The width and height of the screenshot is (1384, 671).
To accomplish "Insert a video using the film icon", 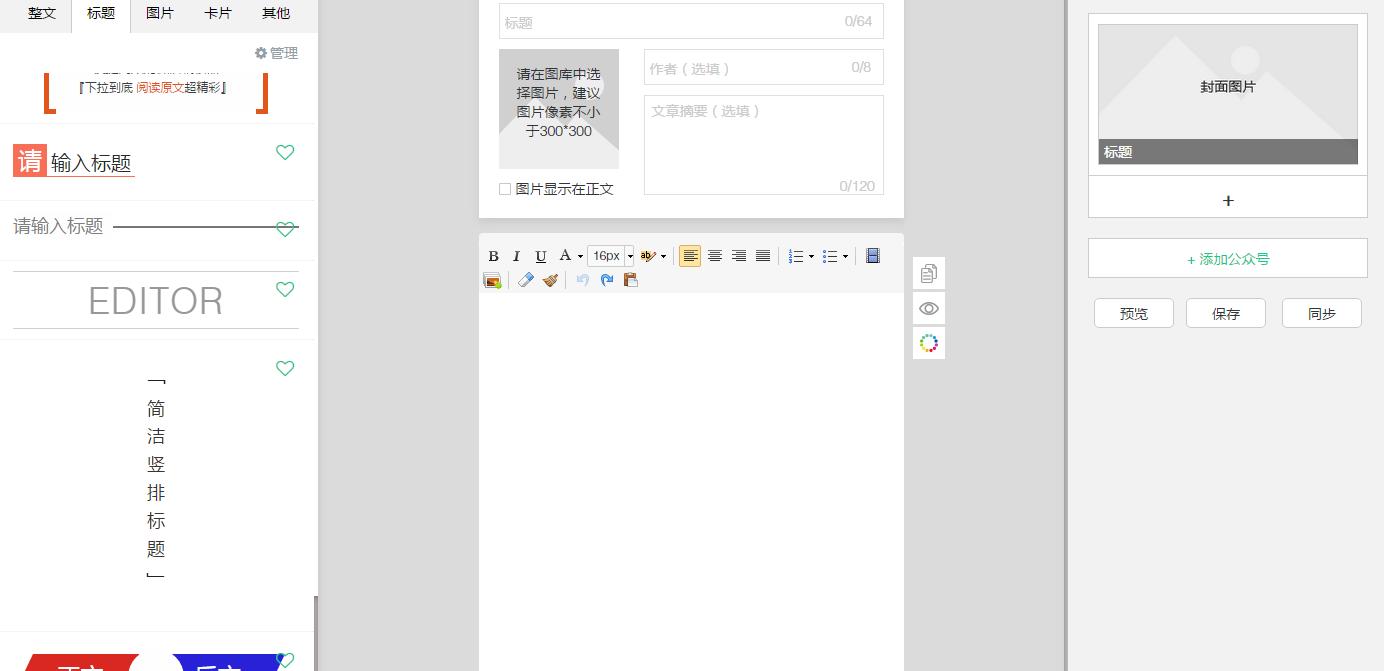I will (872, 255).
